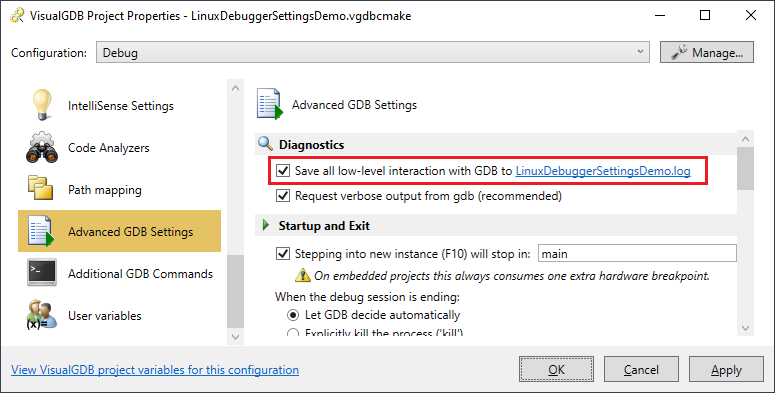Click the IntelliSense Settings lightbulb icon
This screenshot has width=775, height=393.
pos(42,105)
